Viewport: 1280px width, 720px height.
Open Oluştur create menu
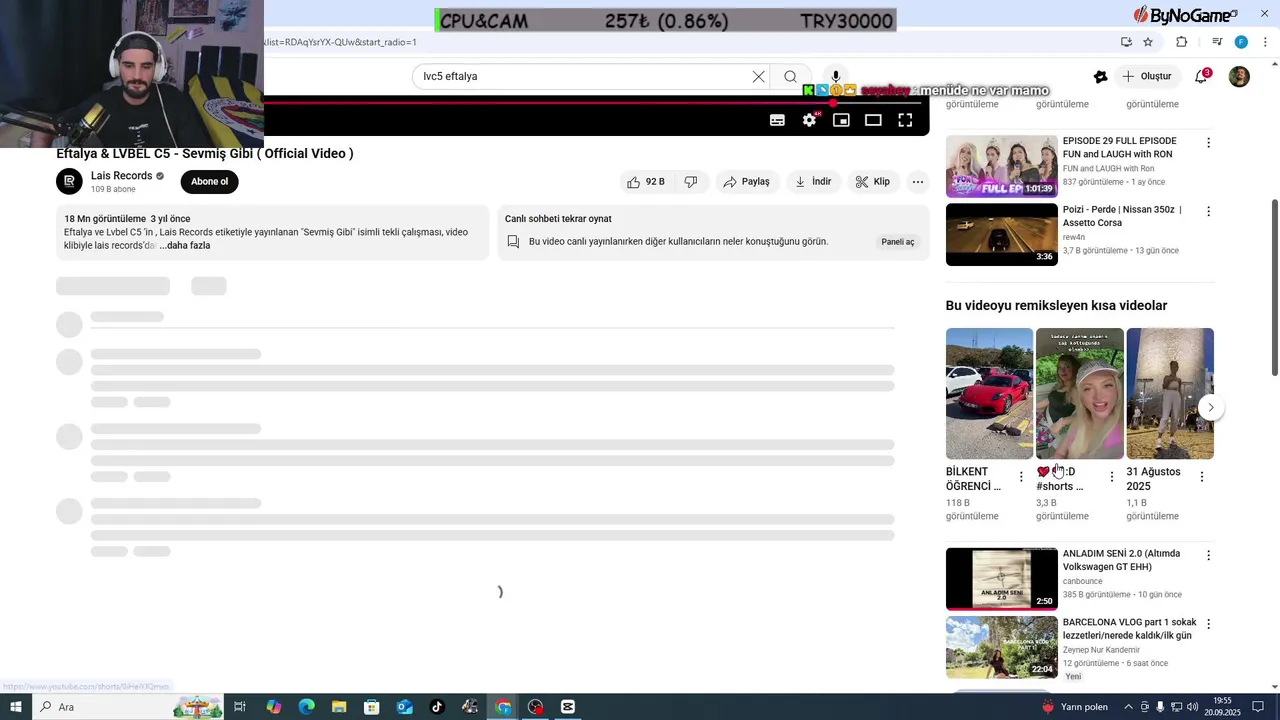[x=1147, y=76]
